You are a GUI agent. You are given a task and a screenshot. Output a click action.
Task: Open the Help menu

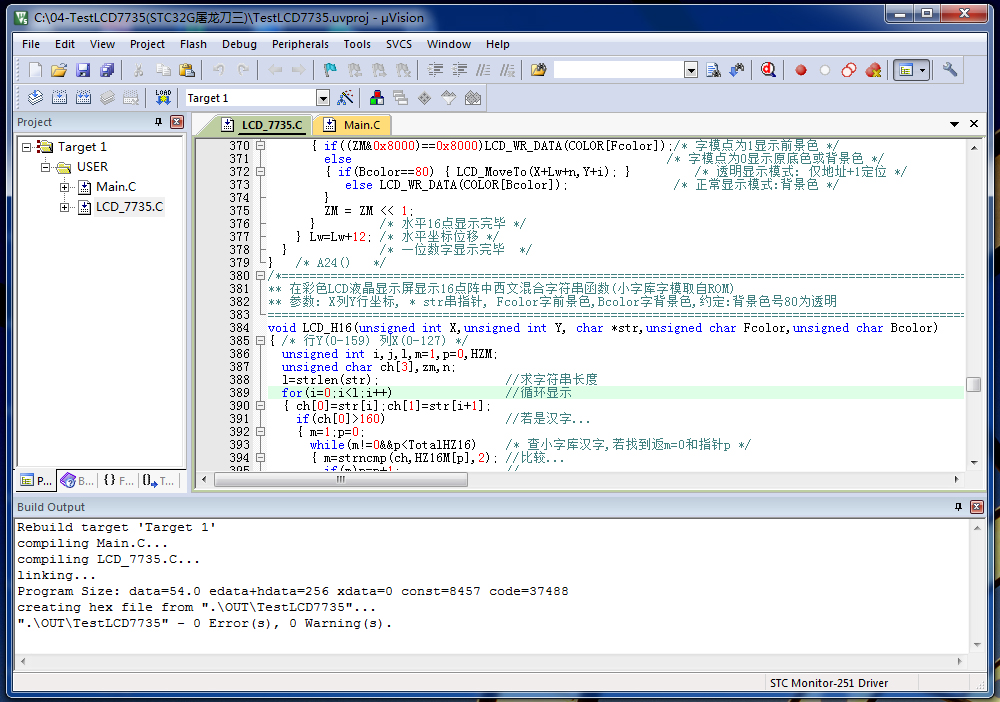(497, 44)
